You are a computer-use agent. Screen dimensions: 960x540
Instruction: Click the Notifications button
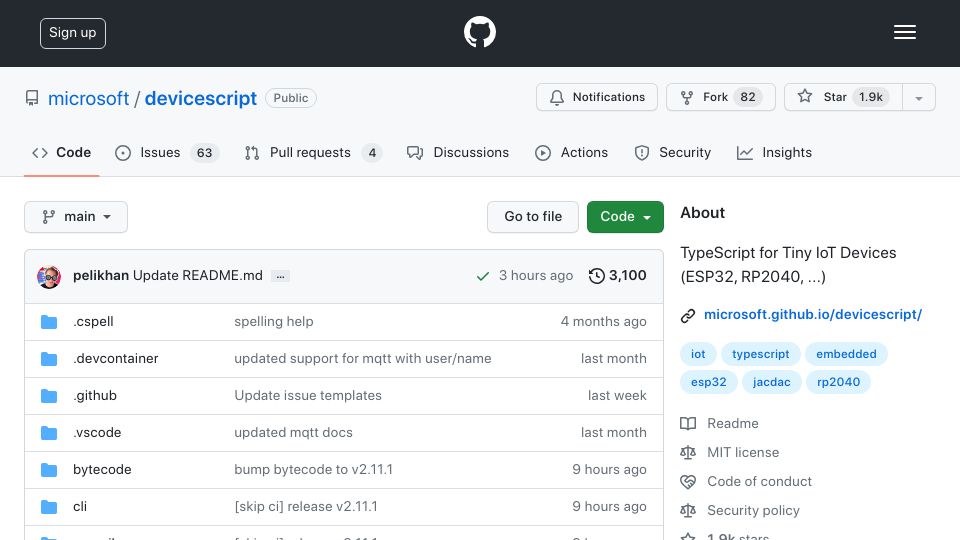coord(597,97)
